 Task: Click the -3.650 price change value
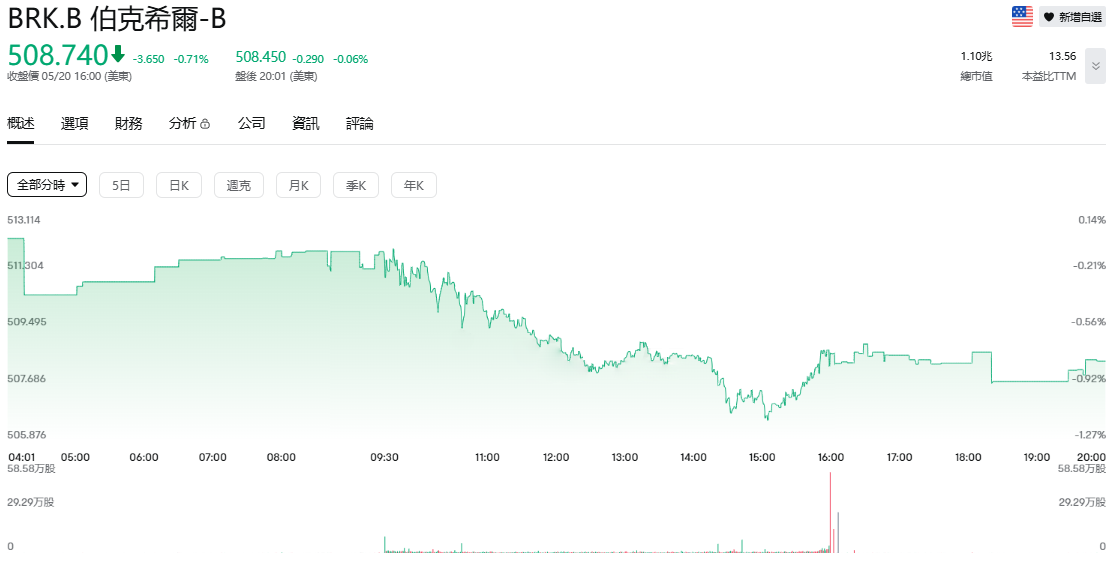point(150,59)
